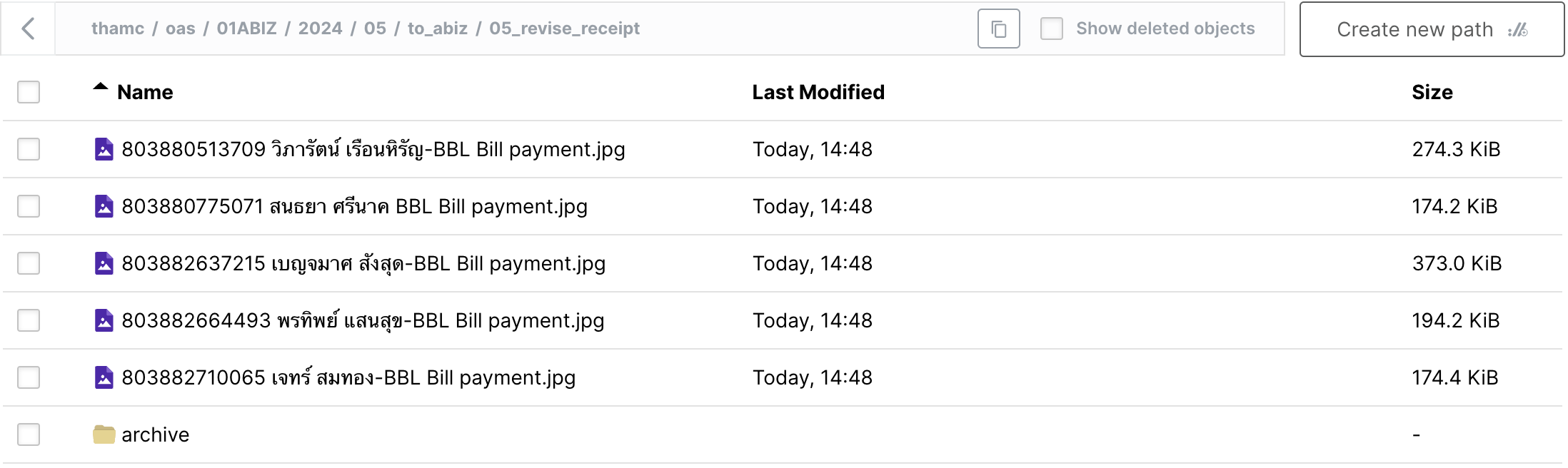Viewport: 1568px width, 468px height.
Task: Click the Create new path button
Action: [x=1432, y=29]
